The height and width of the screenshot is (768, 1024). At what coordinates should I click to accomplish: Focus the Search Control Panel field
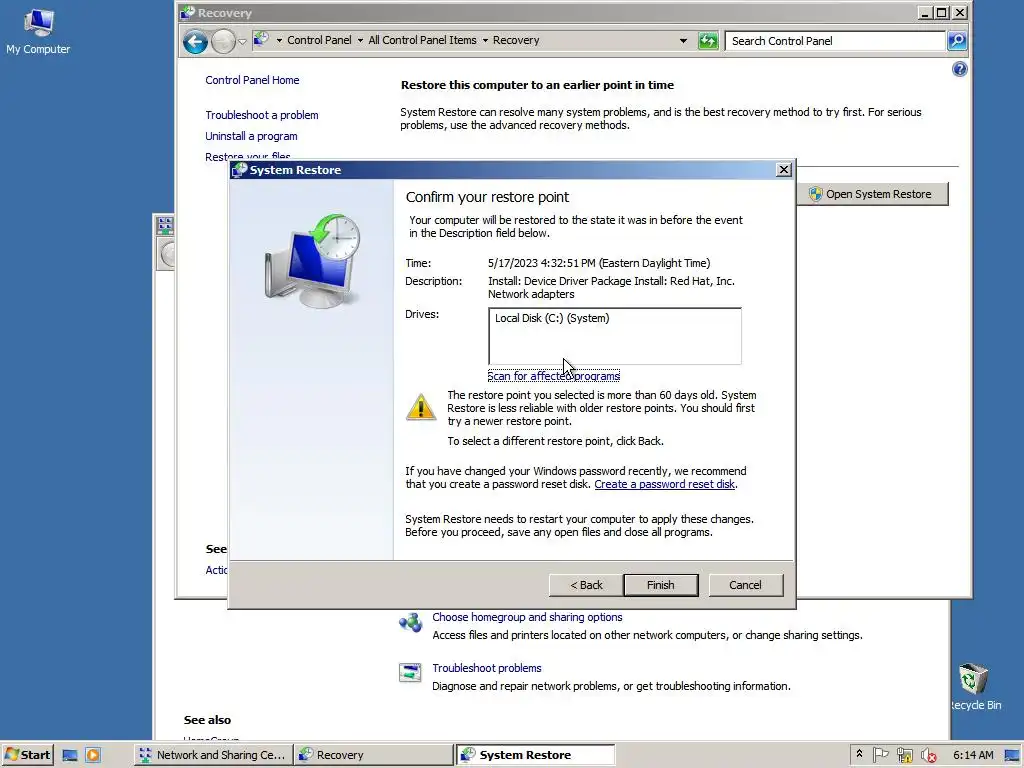coord(835,41)
